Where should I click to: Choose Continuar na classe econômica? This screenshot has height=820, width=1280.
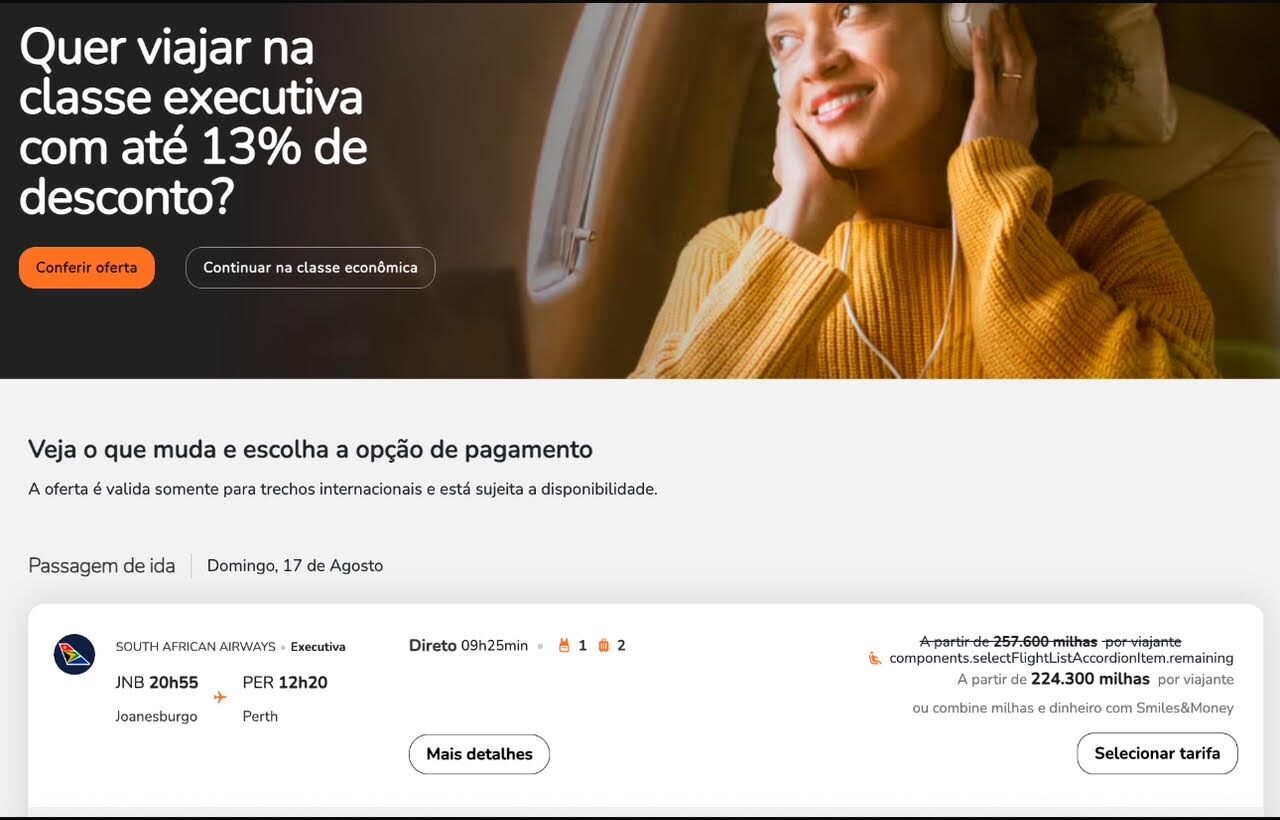(x=310, y=268)
